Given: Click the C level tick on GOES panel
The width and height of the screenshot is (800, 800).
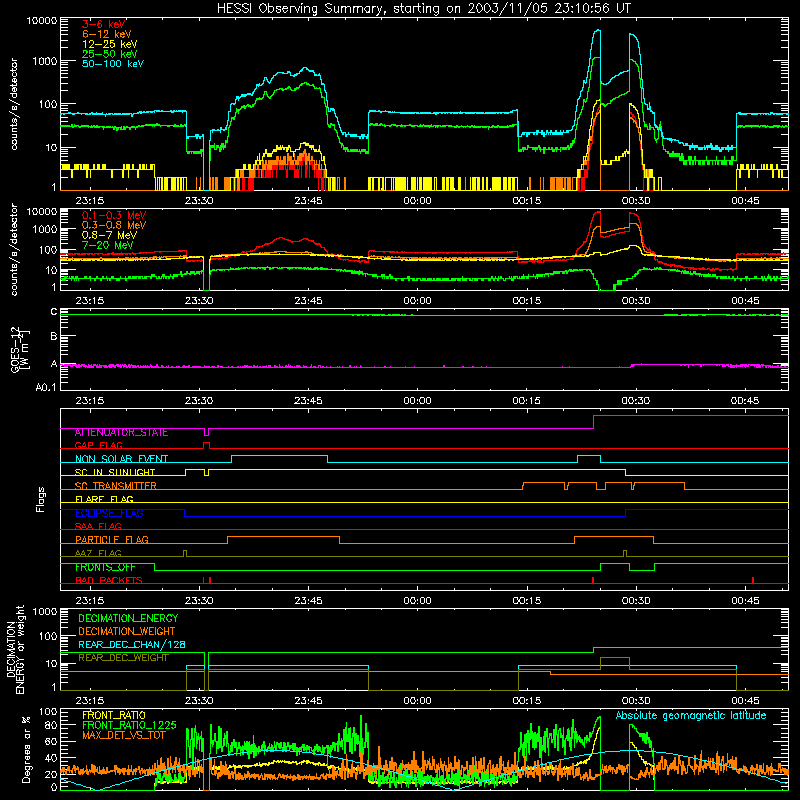Looking at the screenshot, I should [x=54, y=312].
